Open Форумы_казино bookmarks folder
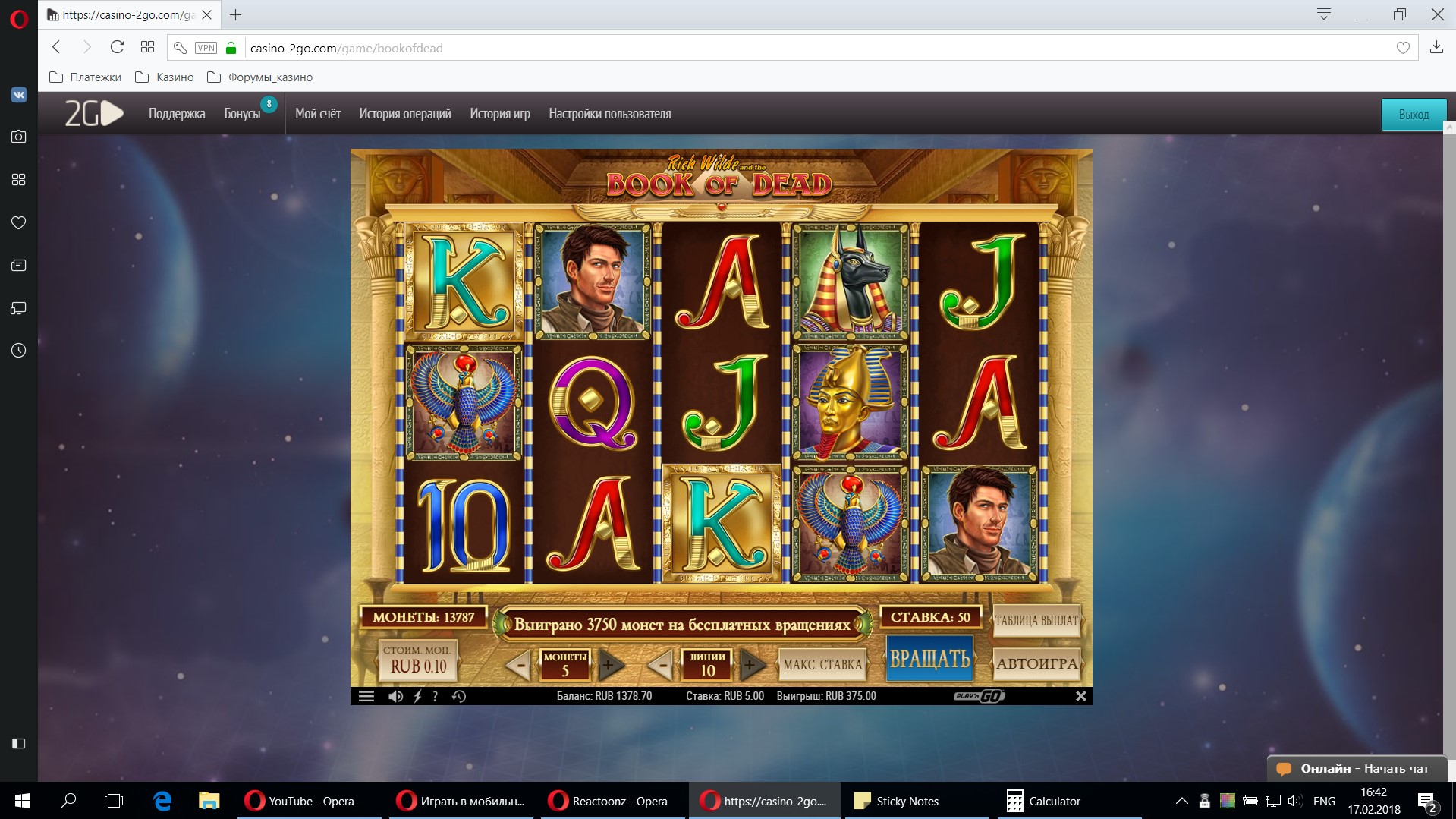1456x819 pixels. 259,77
